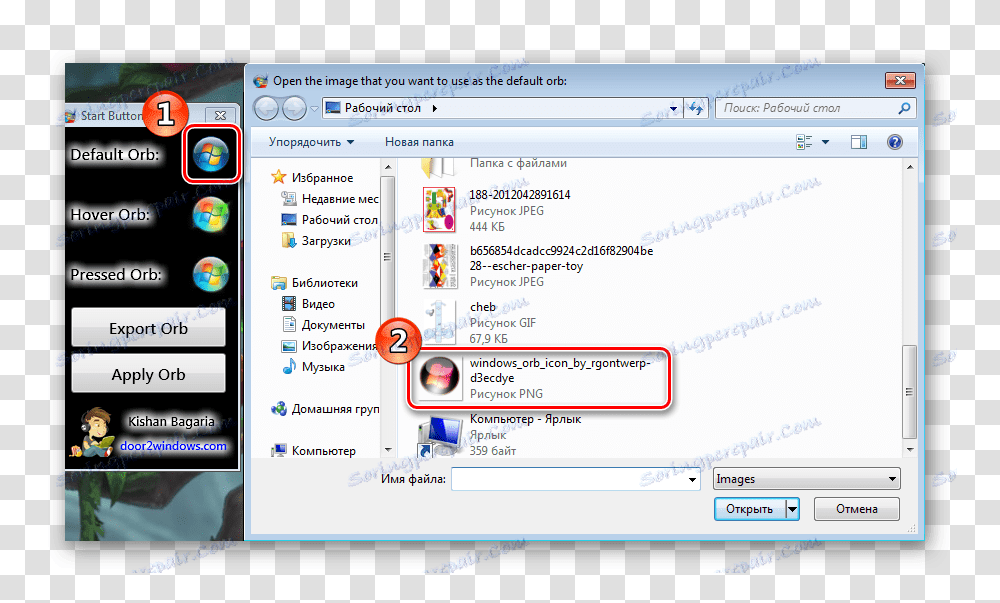Click the Видео film icon
The height and width of the screenshot is (603, 1000).
tap(289, 304)
